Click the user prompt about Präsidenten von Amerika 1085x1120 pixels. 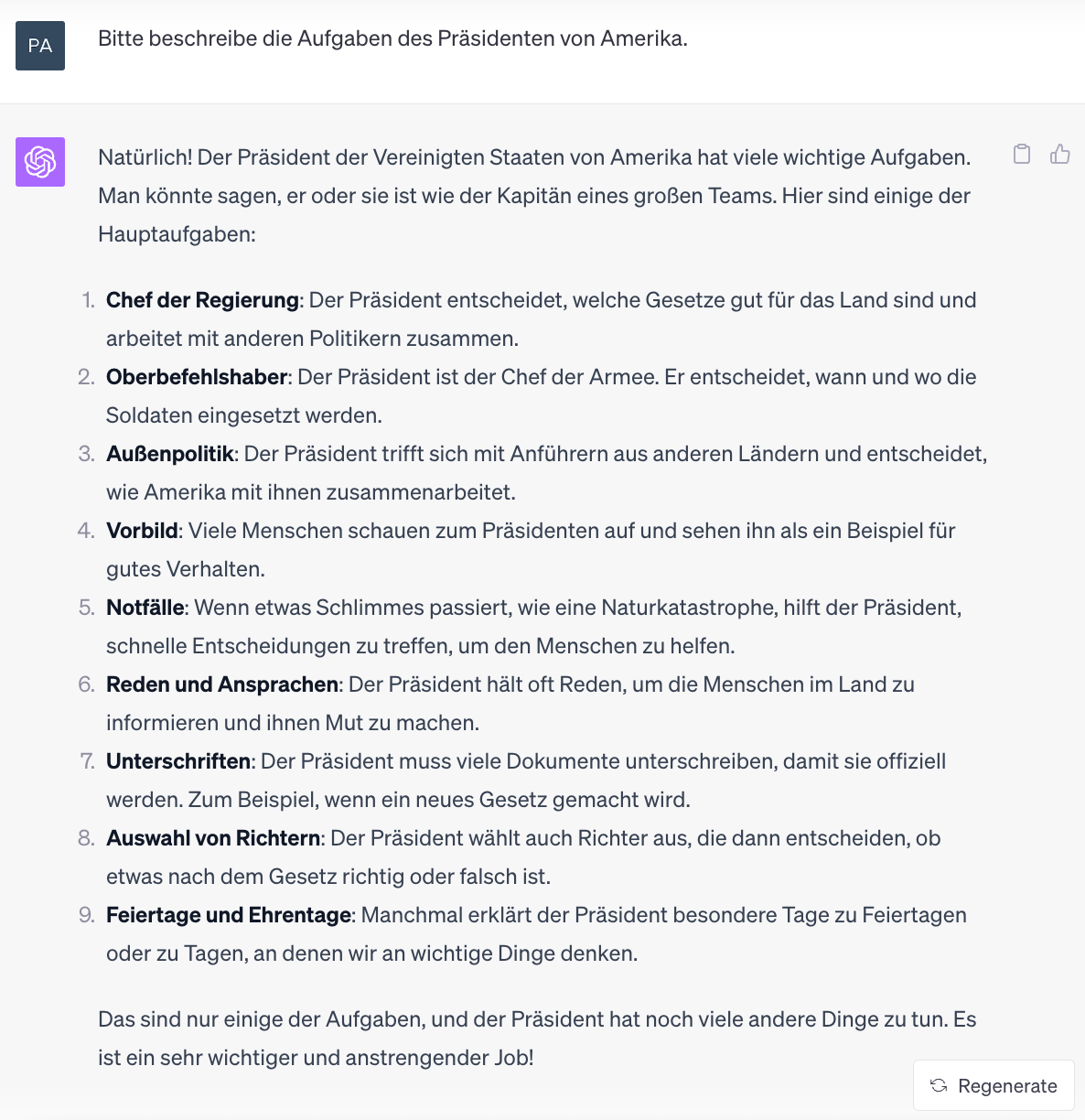(392, 38)
